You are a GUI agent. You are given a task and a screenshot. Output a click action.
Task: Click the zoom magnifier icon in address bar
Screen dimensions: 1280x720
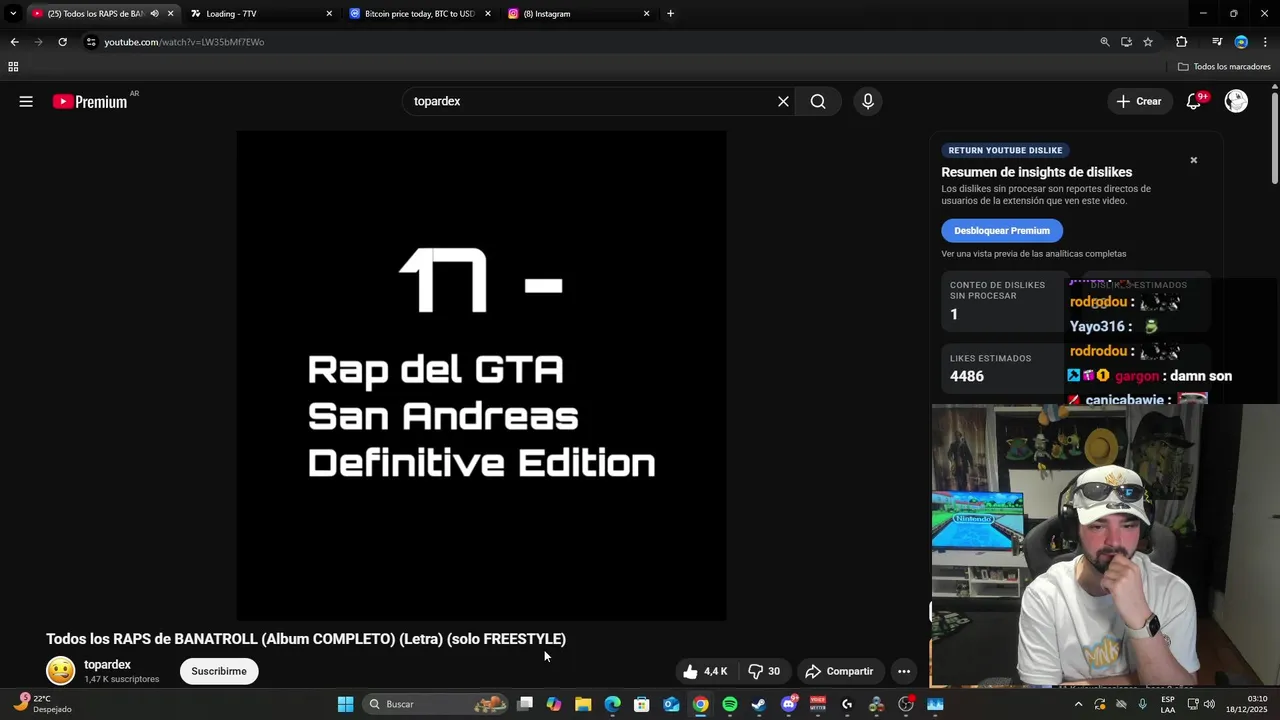(1105, 42)
